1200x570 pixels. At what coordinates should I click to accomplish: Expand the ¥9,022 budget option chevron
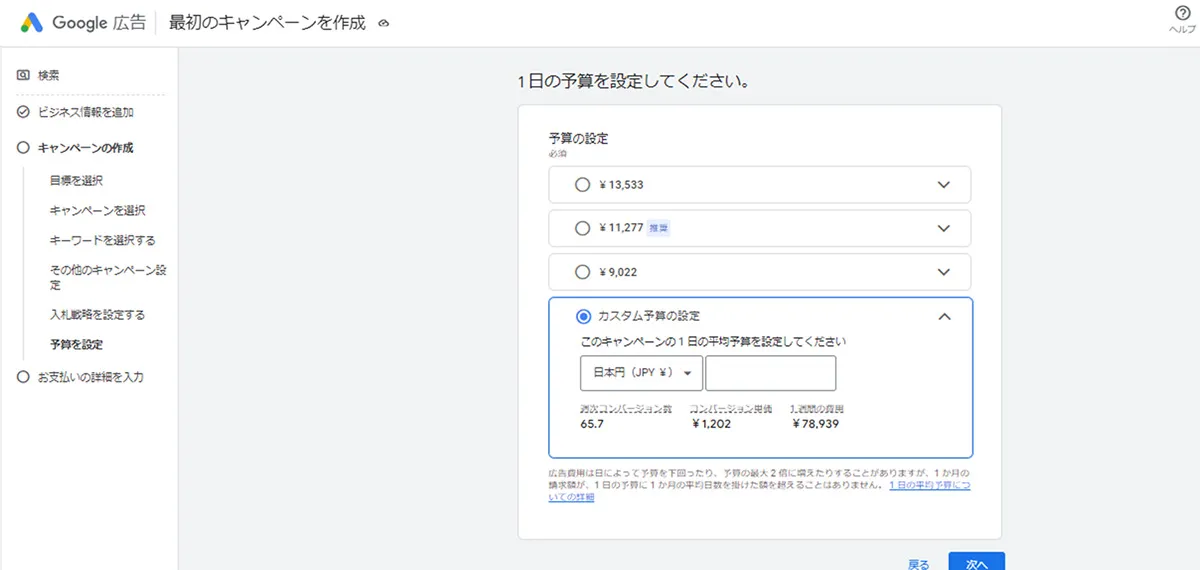tap(943, 271)
